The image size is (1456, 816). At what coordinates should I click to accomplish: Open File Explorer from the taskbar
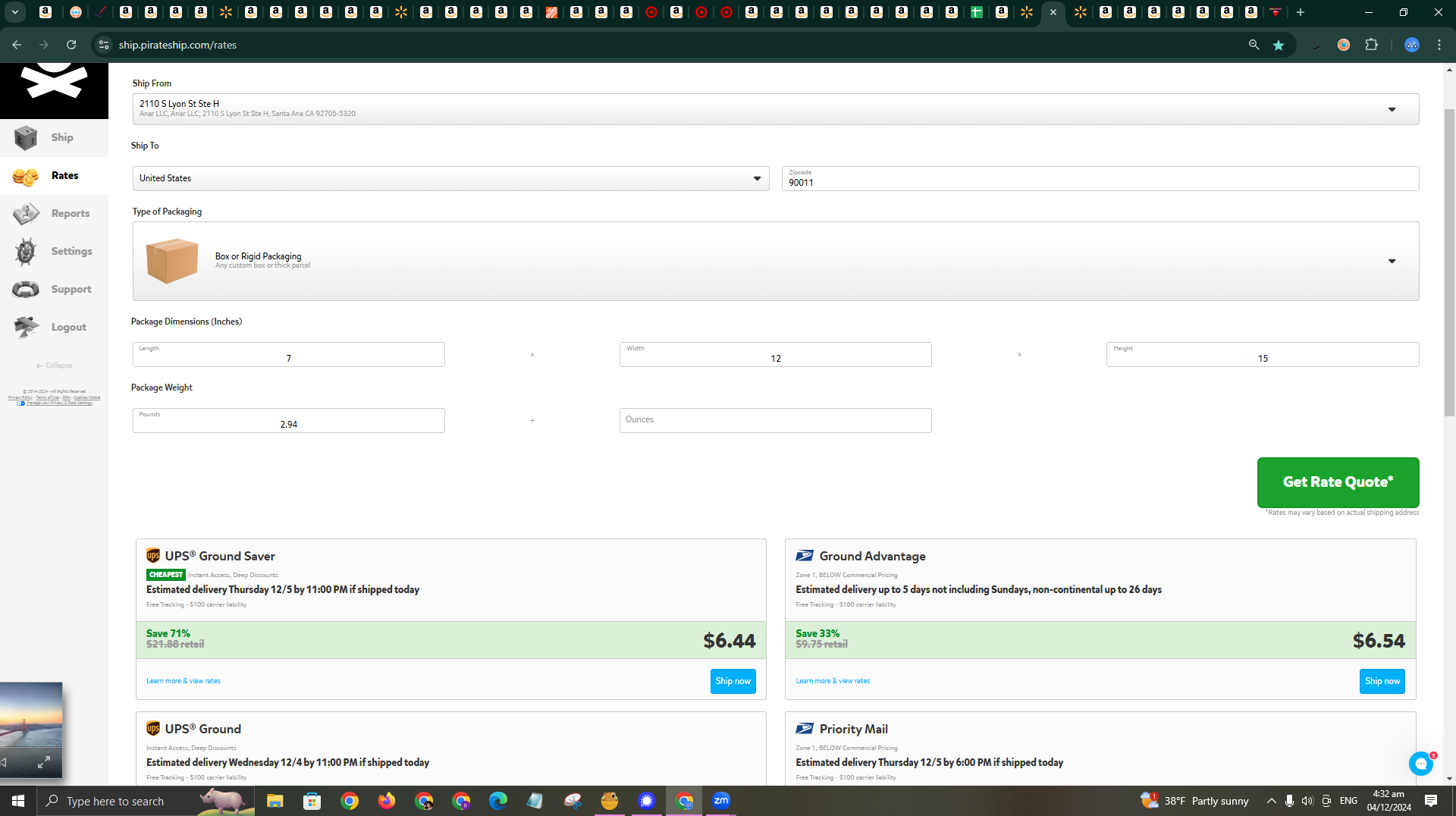[x=275, y=801]
